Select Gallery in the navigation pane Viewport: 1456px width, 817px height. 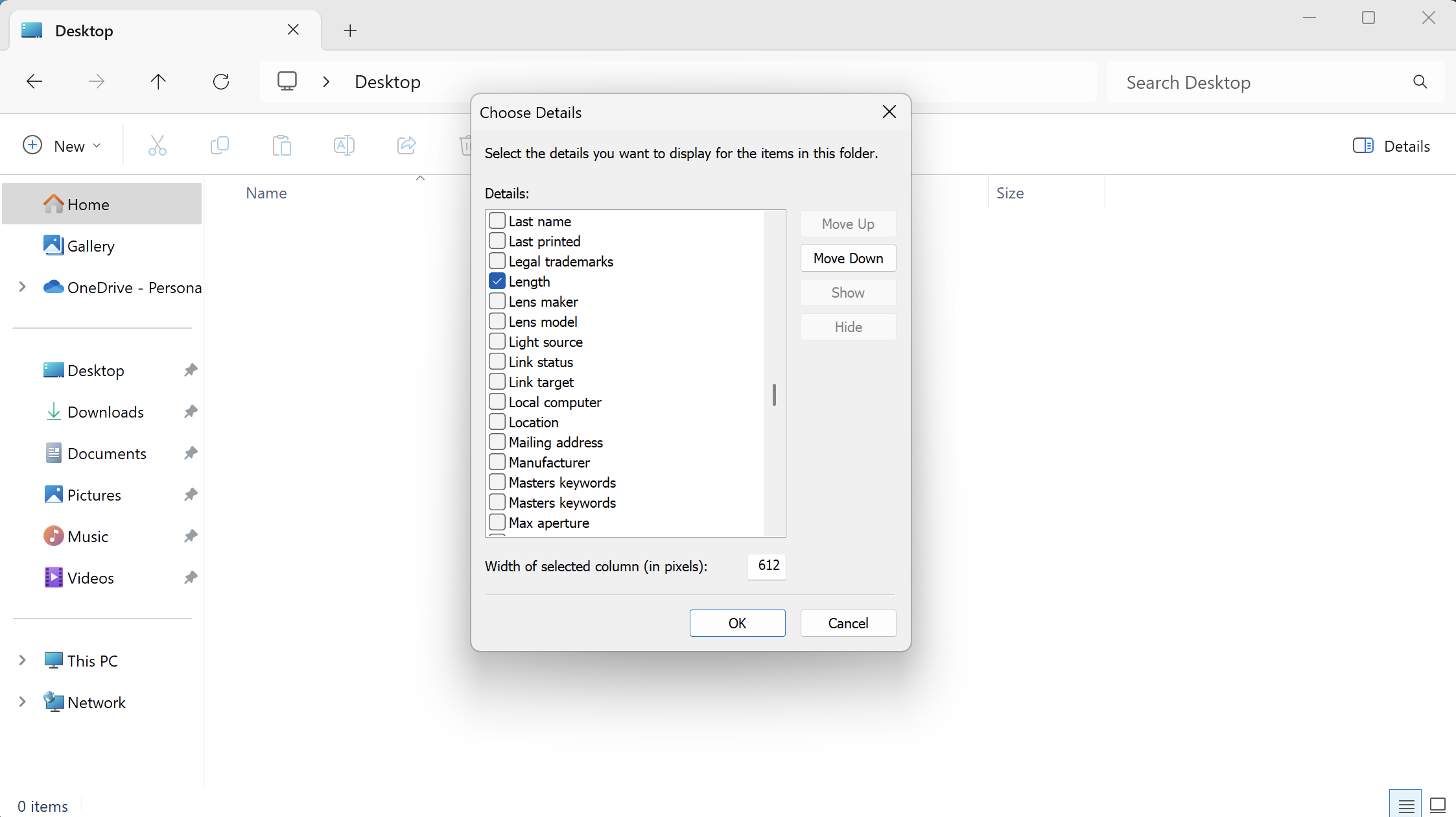pyautogui.click(x=91, y=246)
